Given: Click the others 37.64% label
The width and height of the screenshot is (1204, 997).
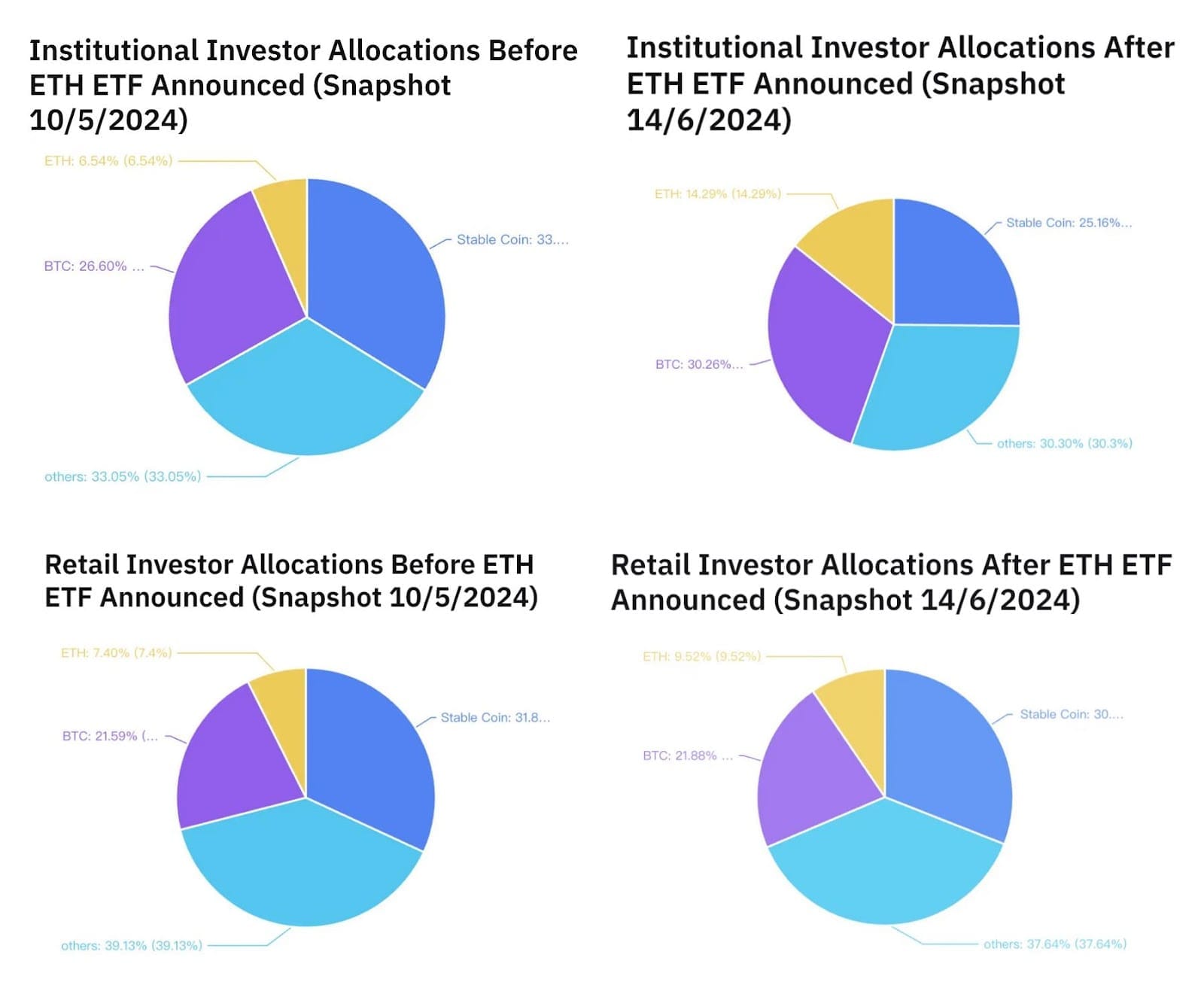Looking at the screenshot, I should coord(1055,944).
